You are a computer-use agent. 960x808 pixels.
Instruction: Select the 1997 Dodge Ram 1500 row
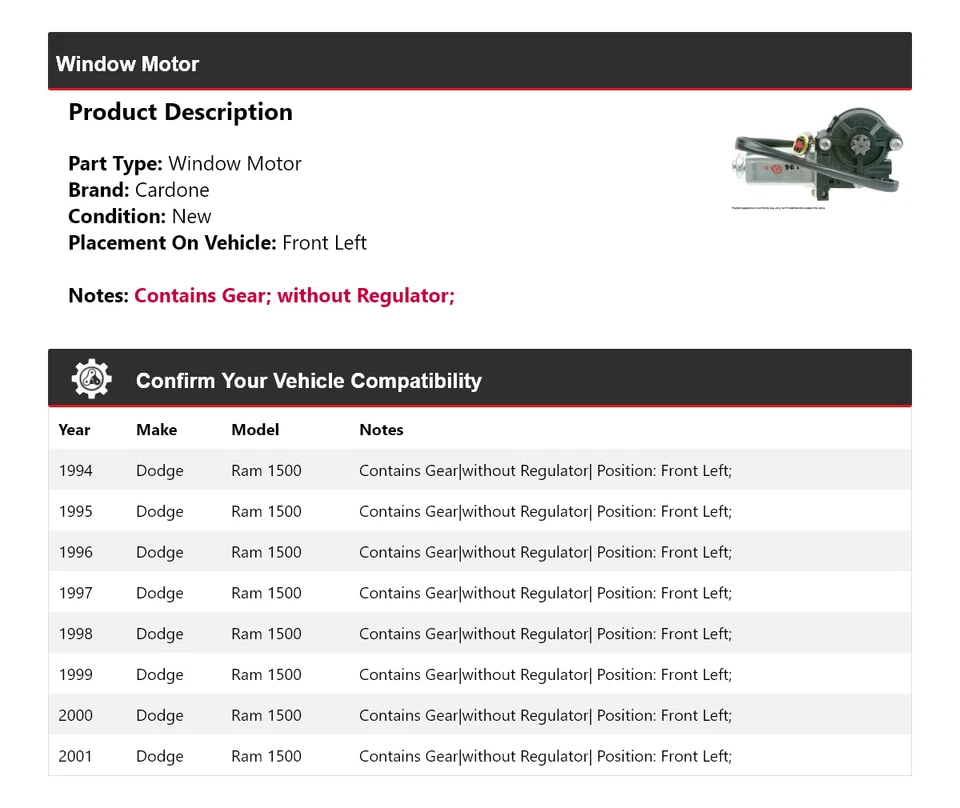(x=479, y=593)
